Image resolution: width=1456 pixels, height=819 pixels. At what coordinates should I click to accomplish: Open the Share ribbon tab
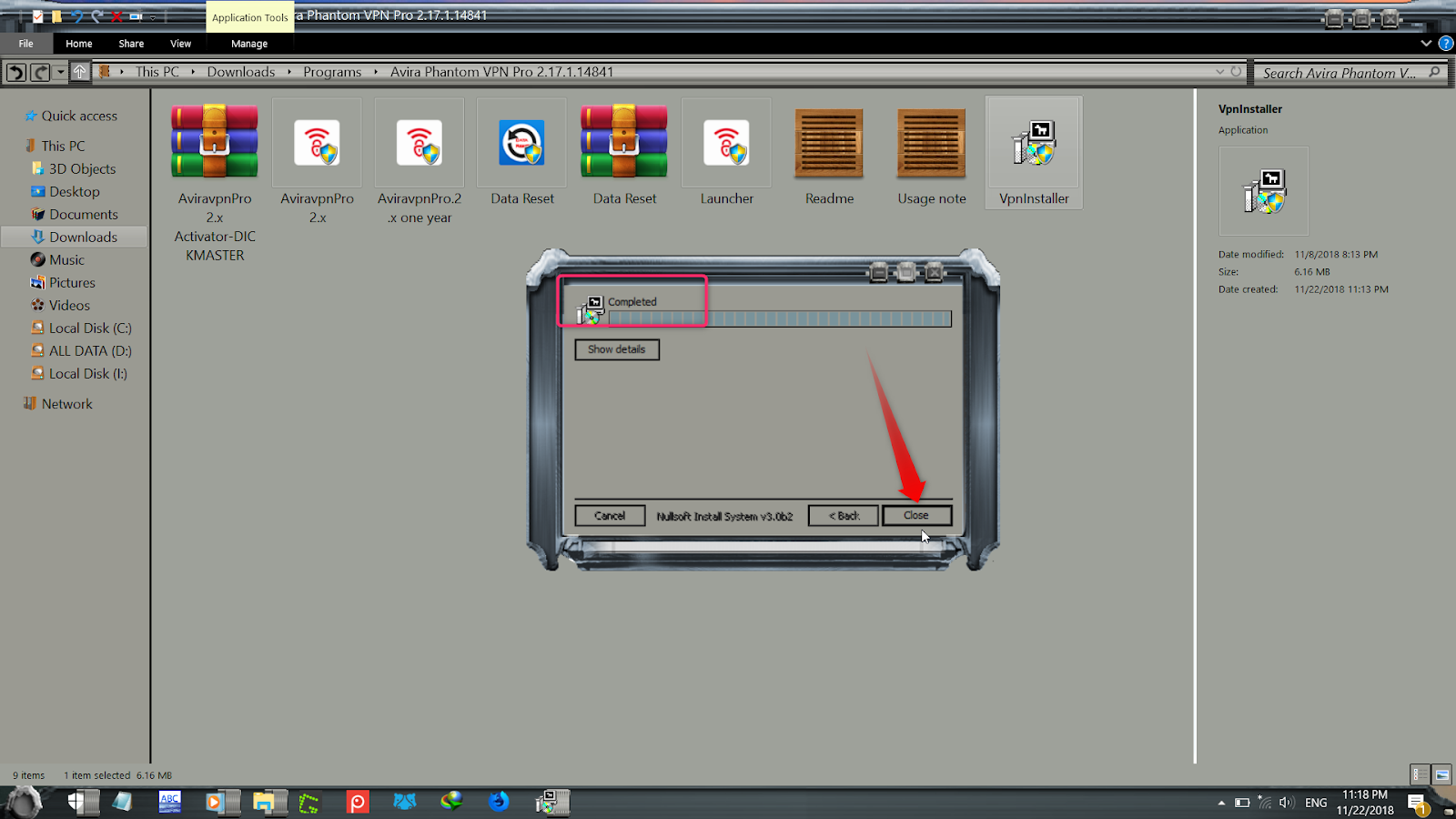click(131, 44)
